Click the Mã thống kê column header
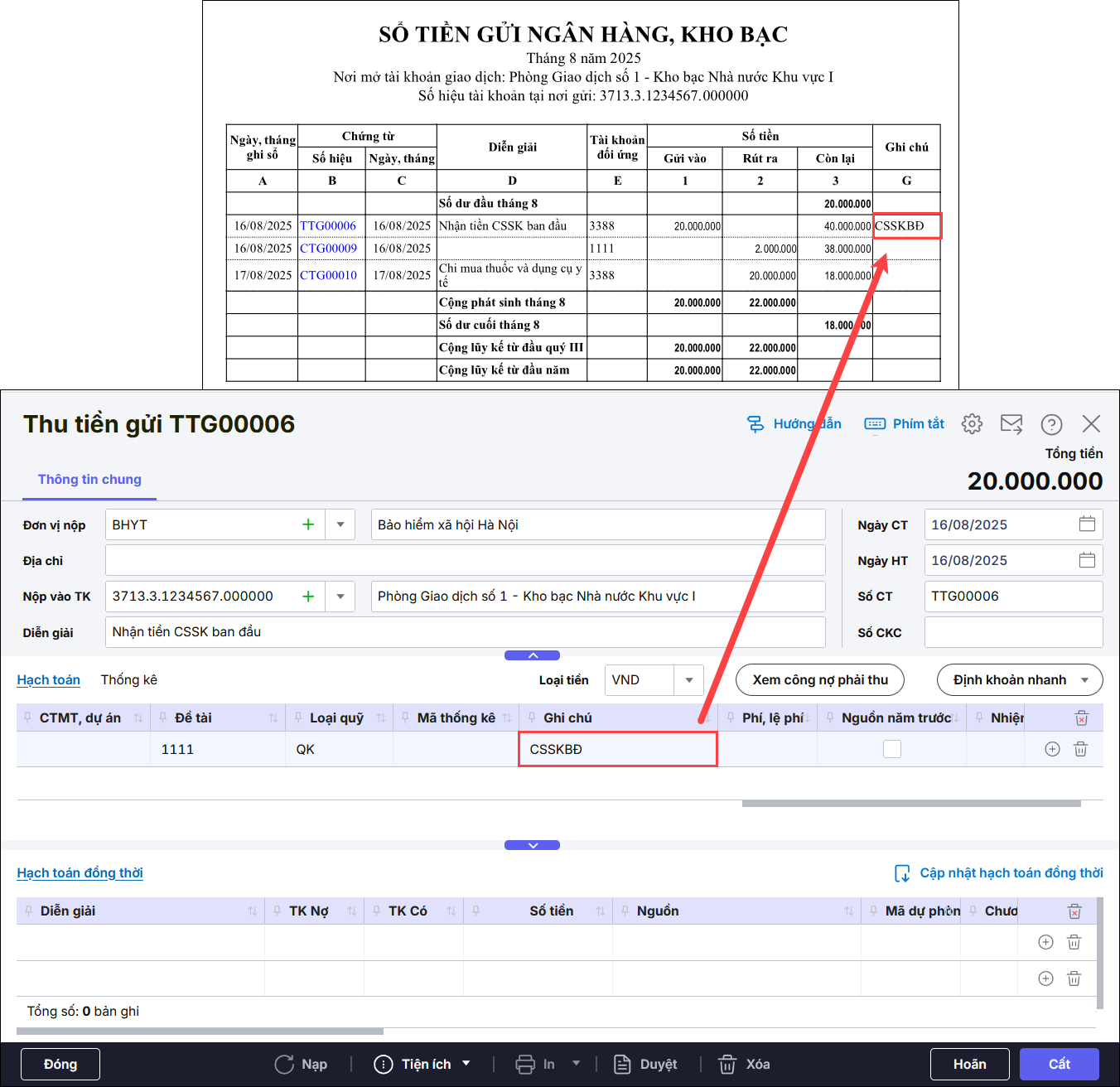The width and height of the screenshot is (1120, 1087). pyautogui.click(x=456, y=718)
